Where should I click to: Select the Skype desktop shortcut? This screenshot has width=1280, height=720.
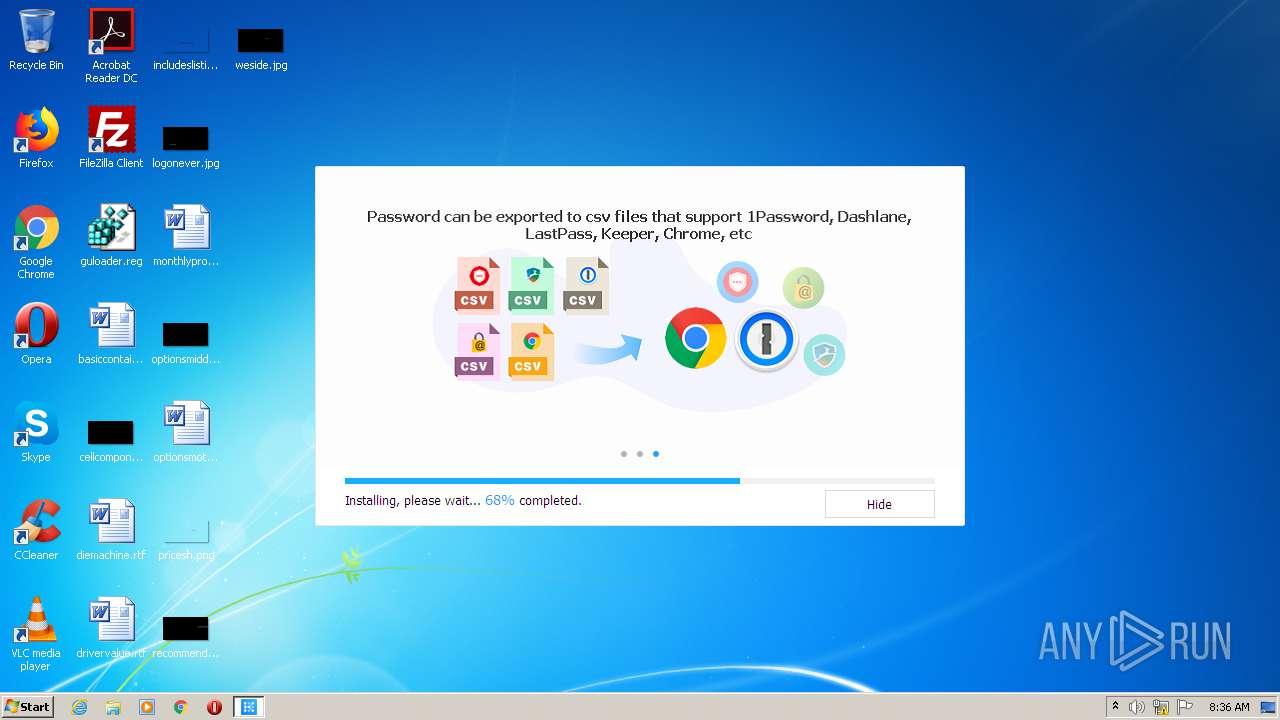click(36, 432)
